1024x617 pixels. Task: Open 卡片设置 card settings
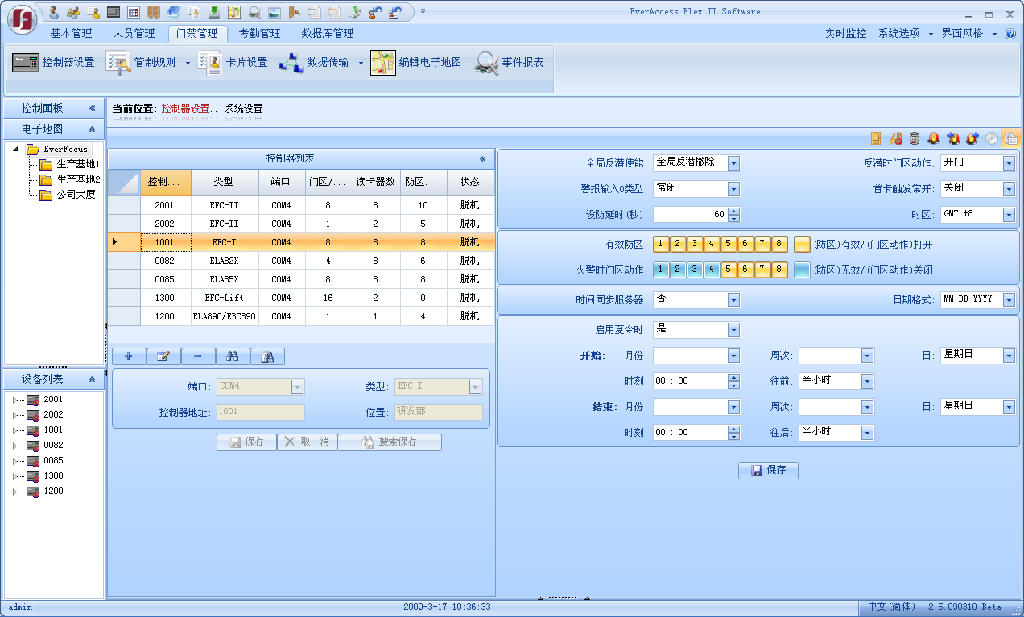(233, 62)
